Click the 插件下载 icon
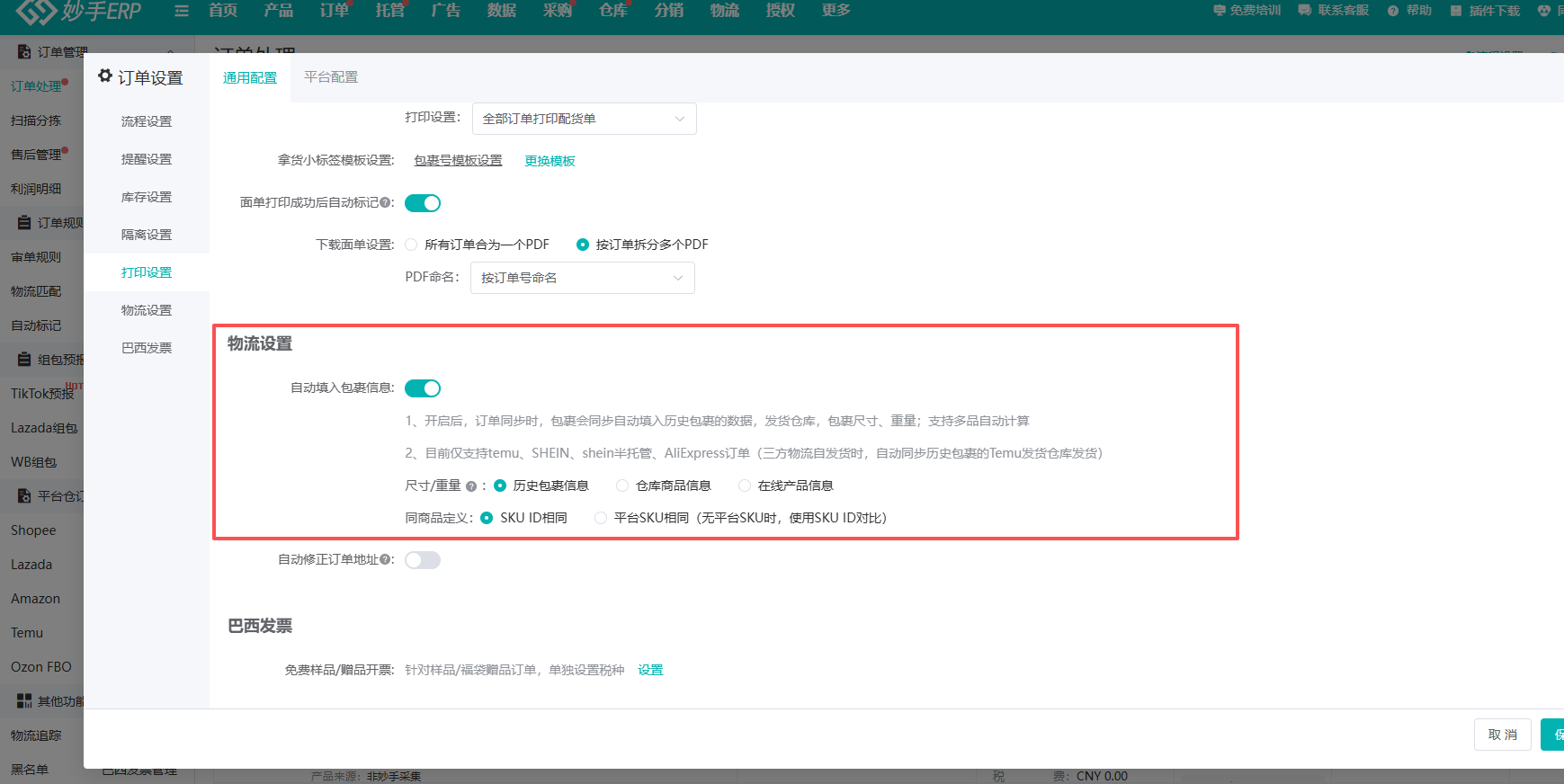 click(x=1456, y=11)
